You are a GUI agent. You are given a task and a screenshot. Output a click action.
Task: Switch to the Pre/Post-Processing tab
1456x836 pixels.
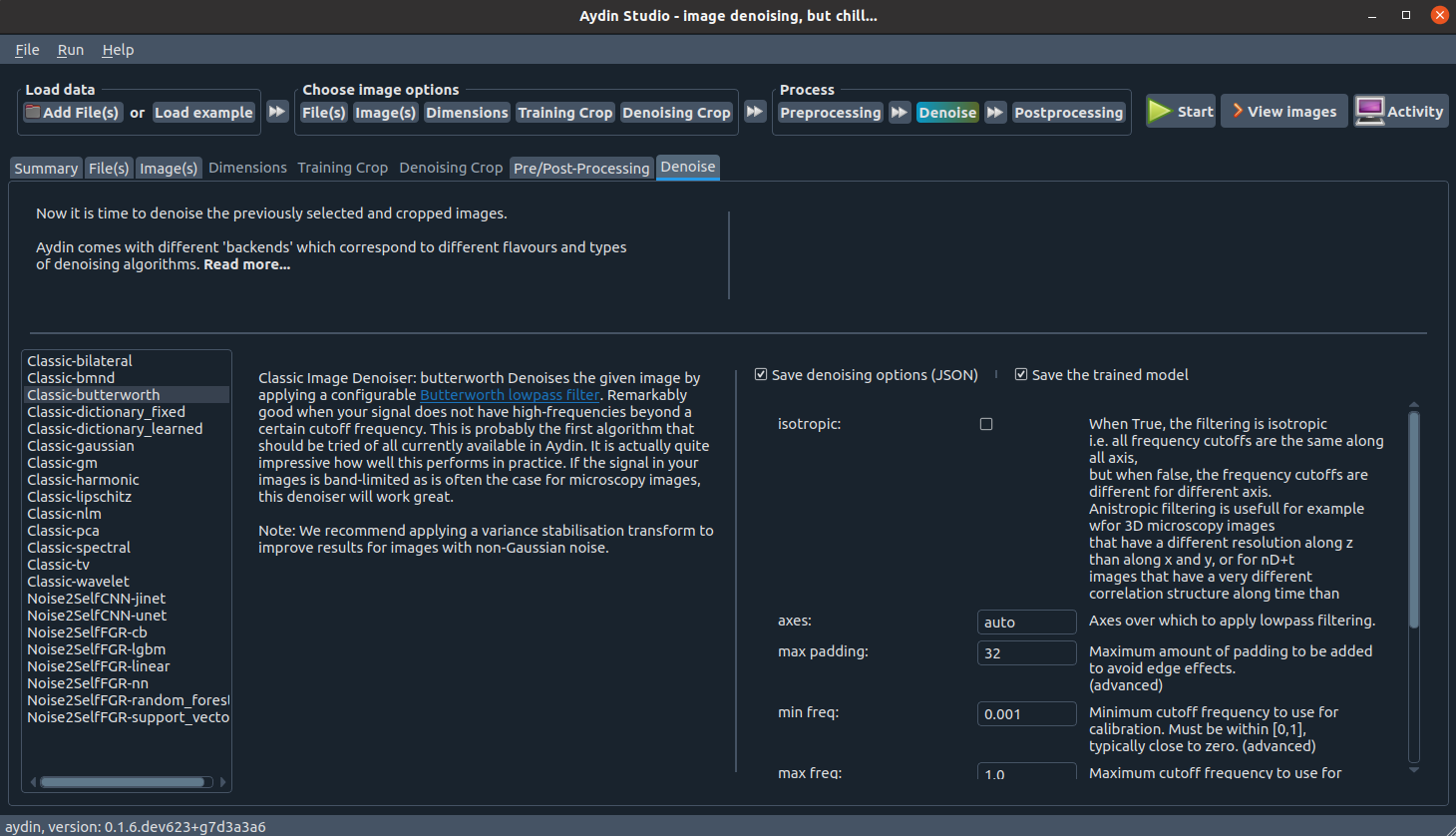(581, 168)
